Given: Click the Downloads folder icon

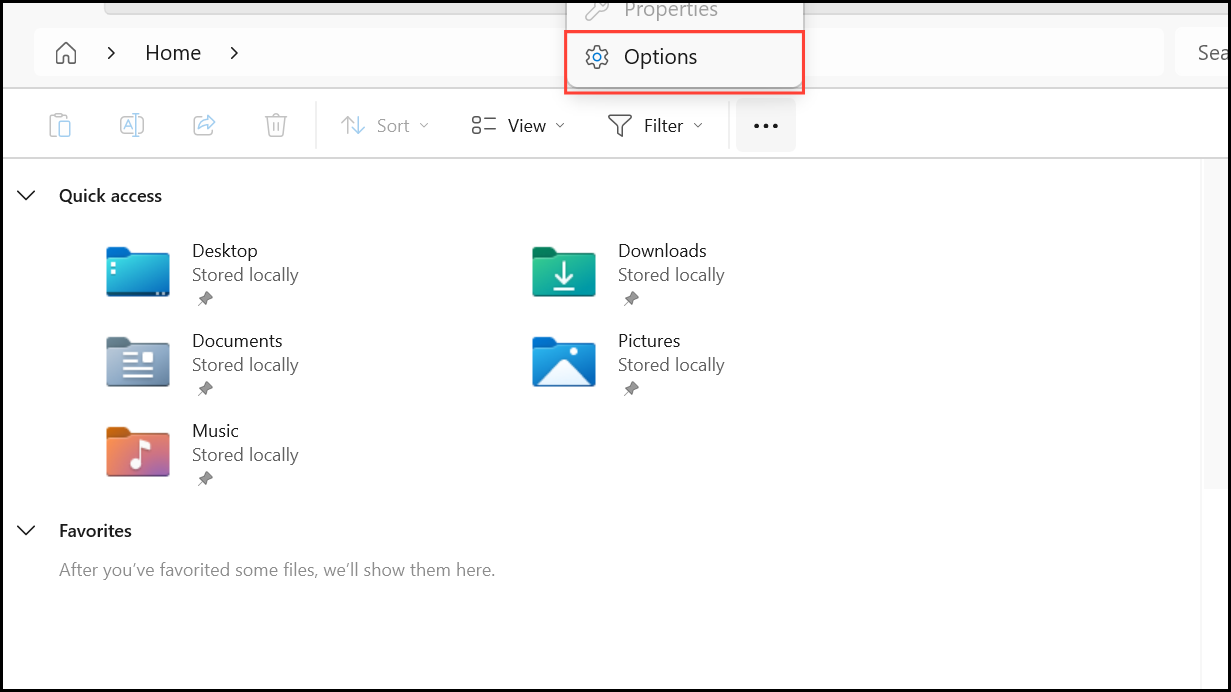Looking at the screenshot, I should click(563, 272).
